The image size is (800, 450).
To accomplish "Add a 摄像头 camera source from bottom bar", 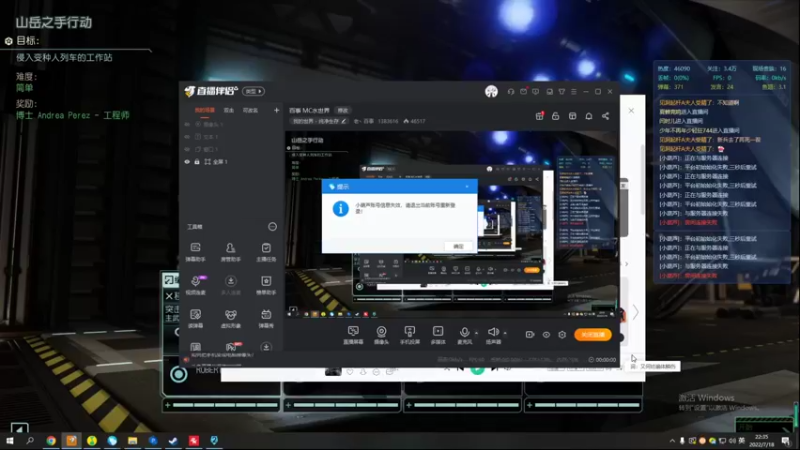I will pos(381,335).
